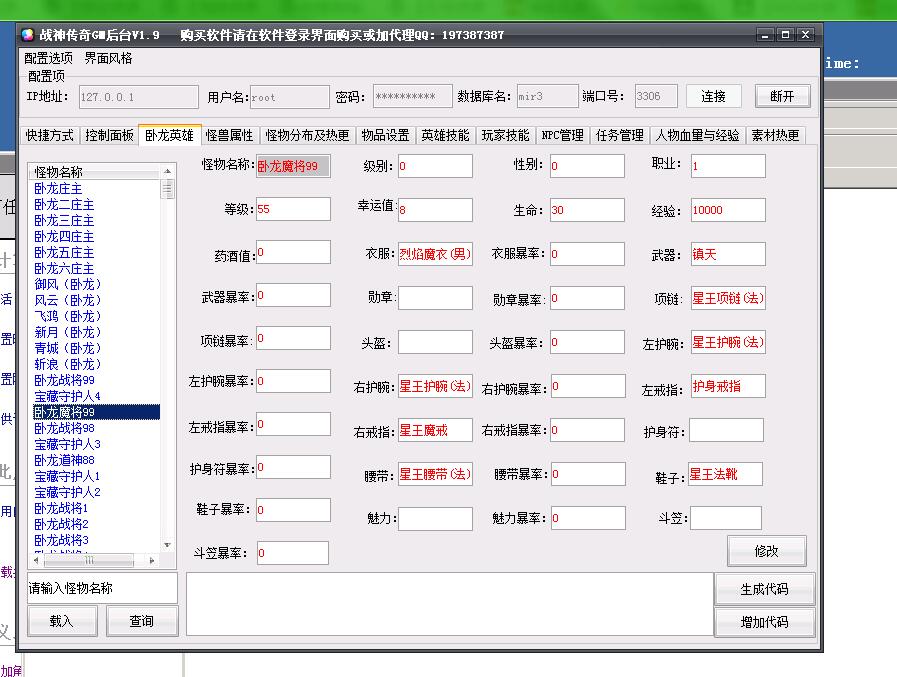The image size is (897, 677).
Task: Open the 配置选项 menu
Action: coord(48,58)
